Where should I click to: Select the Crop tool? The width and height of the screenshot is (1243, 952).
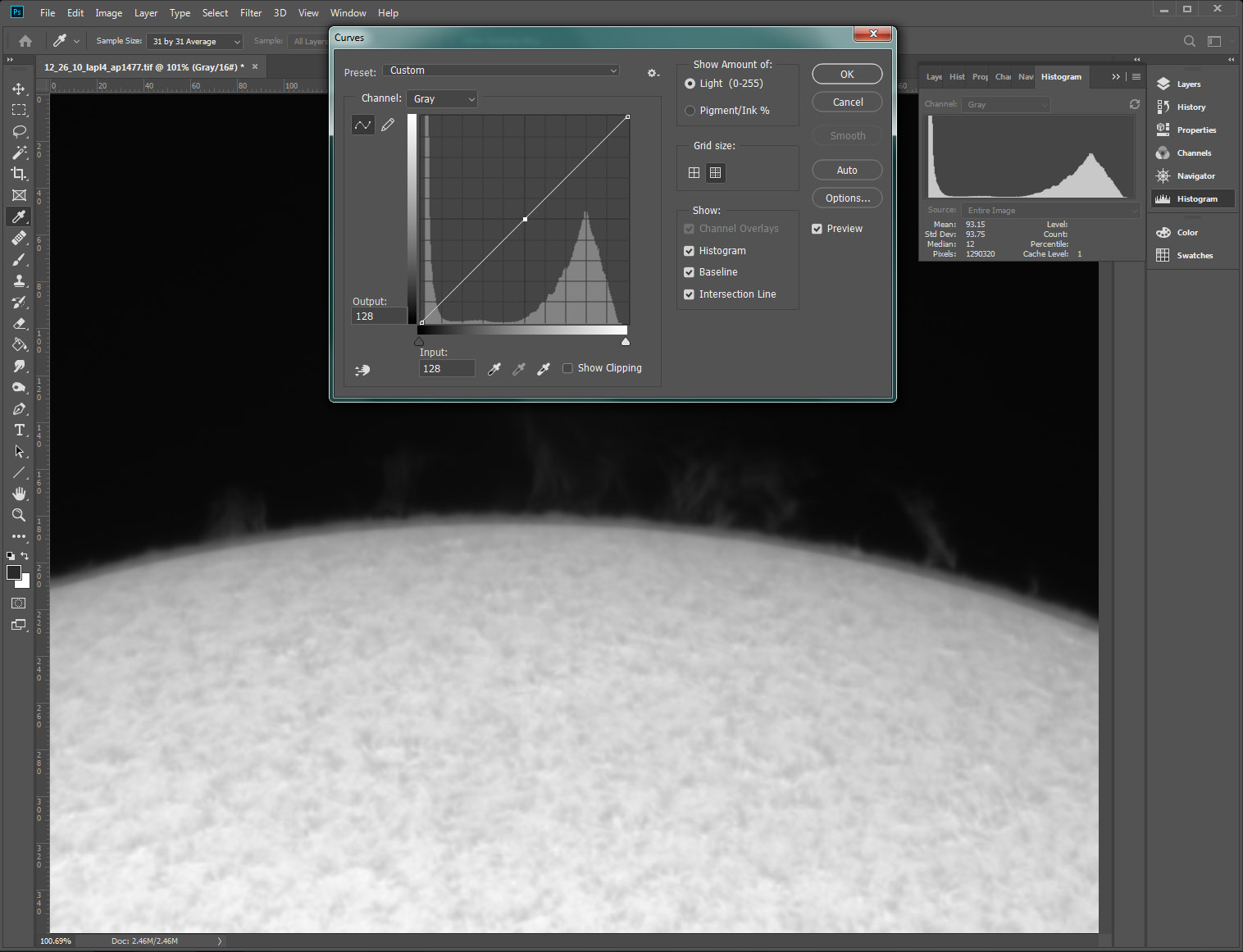click(x=19, y=174)
